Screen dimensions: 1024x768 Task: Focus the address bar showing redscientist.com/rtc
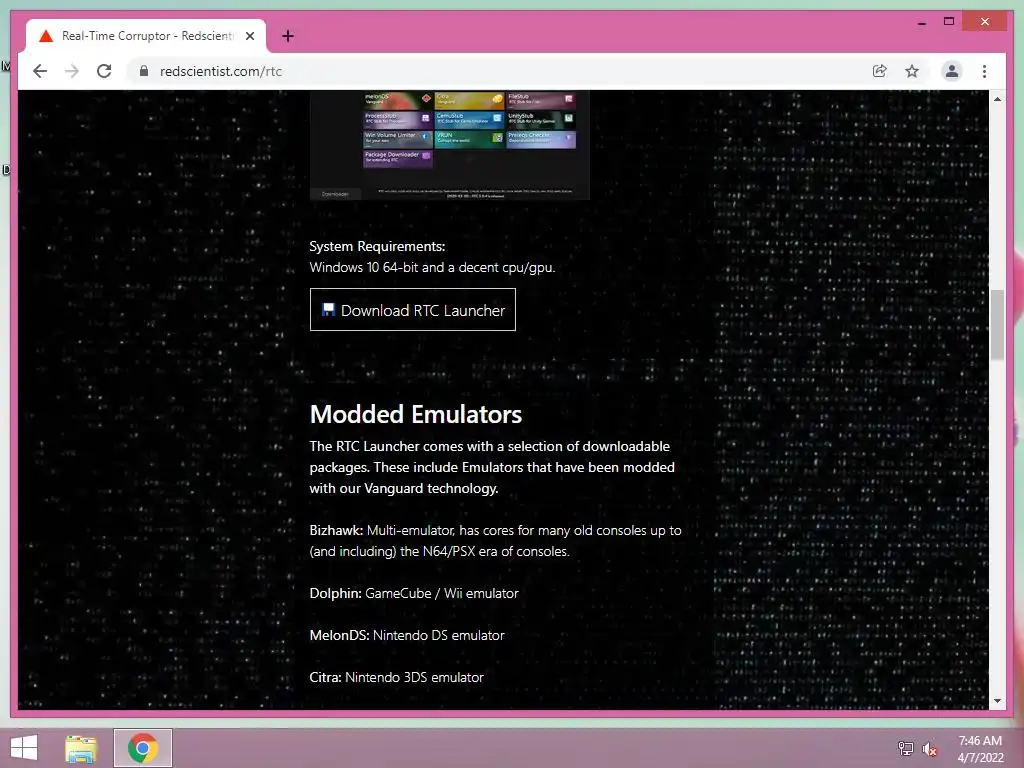coord(496,71)
